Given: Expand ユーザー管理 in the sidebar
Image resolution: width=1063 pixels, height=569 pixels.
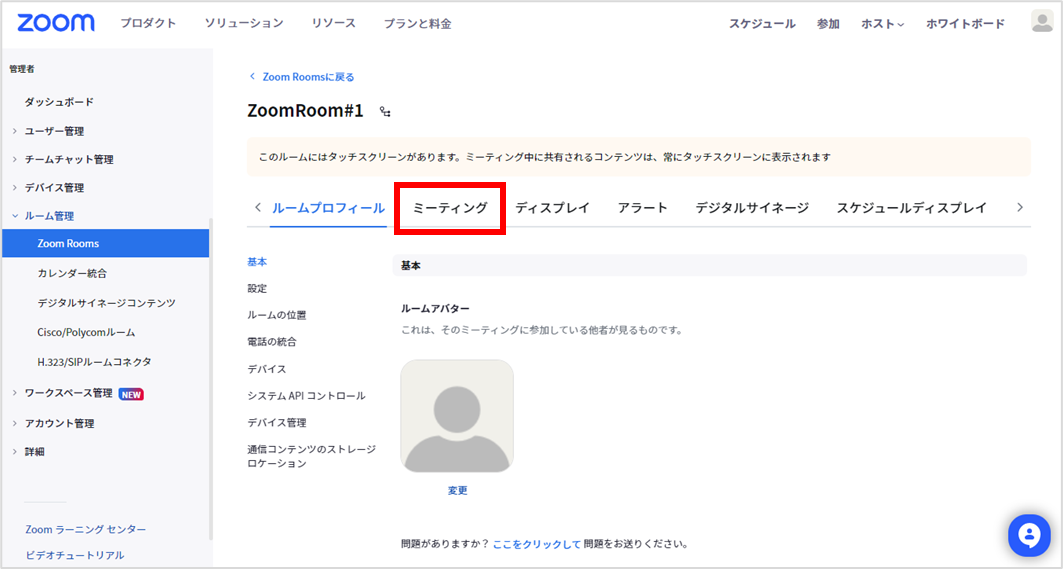Looking at the screenshot, I should tap(54, 131).
